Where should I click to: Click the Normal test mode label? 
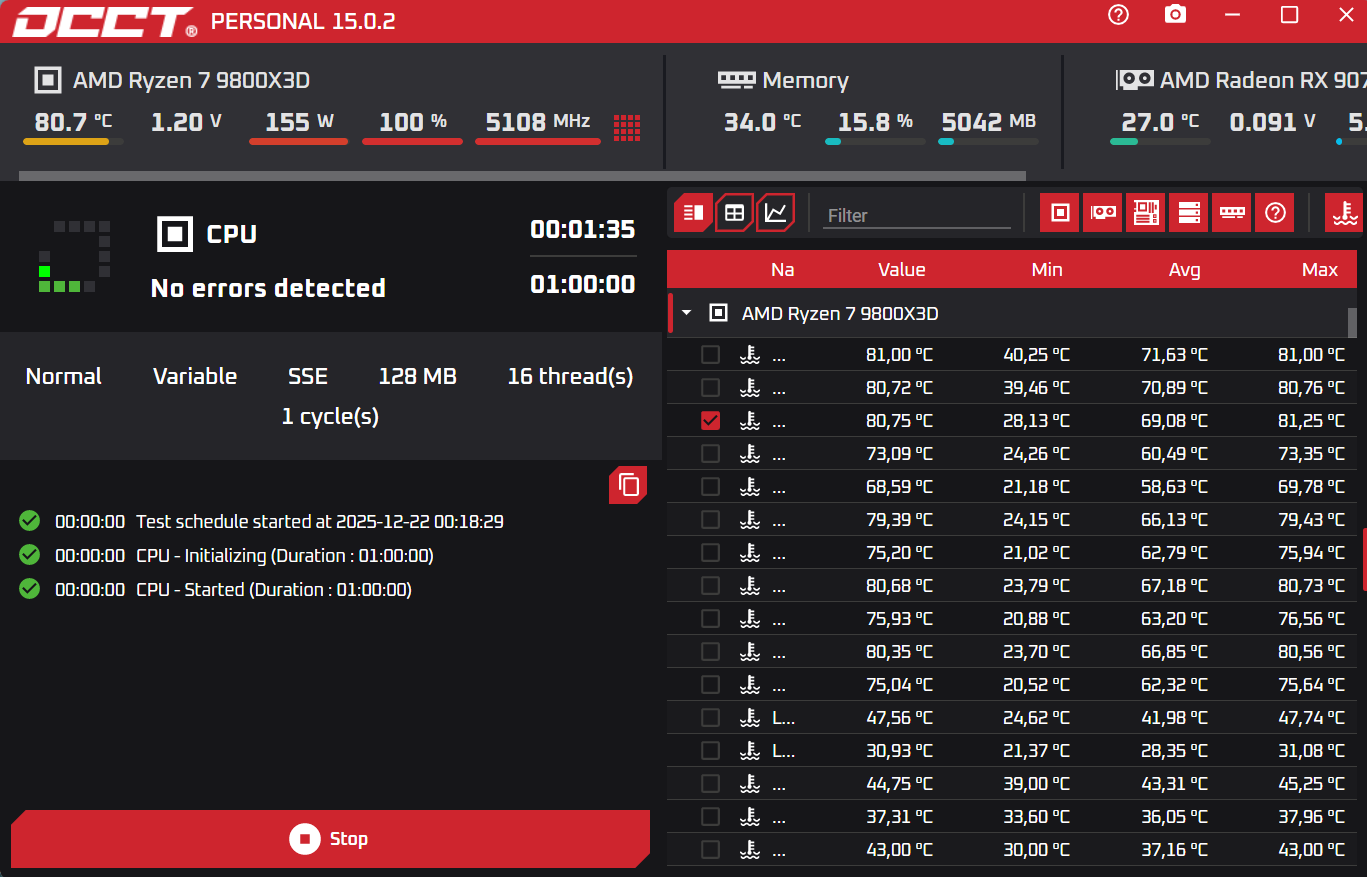[64, 376]
